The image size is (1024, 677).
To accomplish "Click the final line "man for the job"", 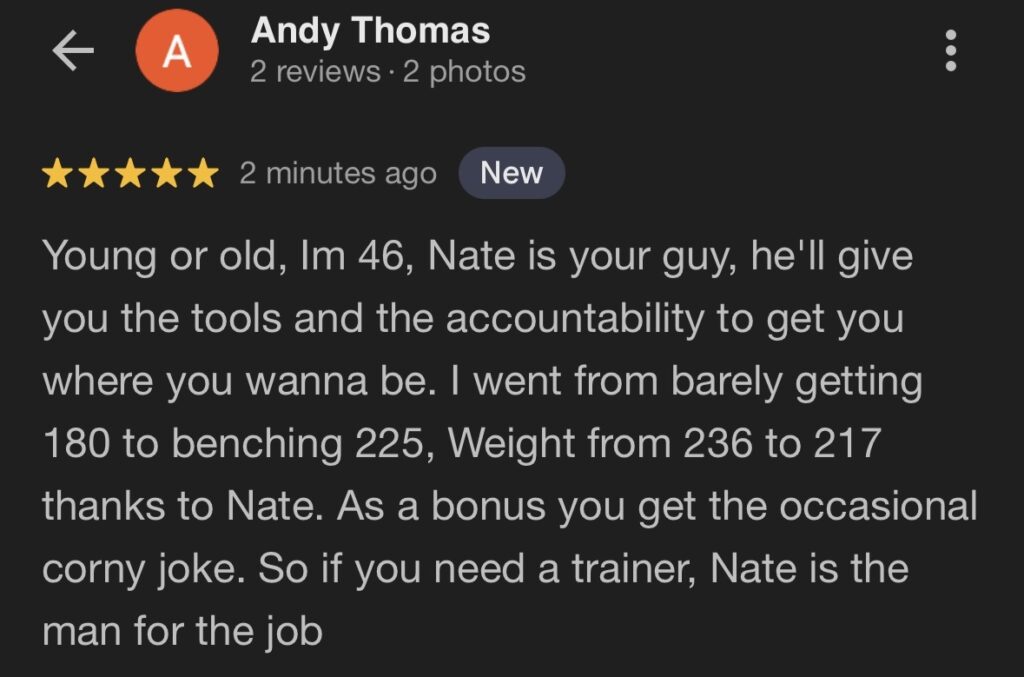I will pyautogui.click(x=182, y=632).
